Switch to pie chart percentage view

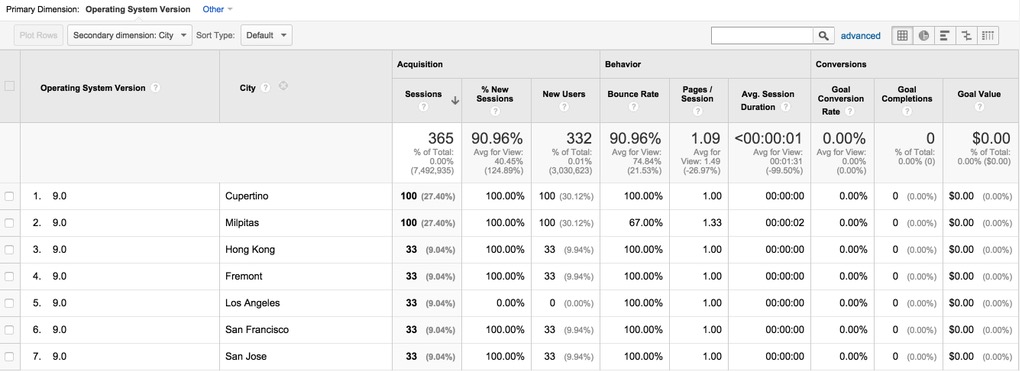[923, 36]
